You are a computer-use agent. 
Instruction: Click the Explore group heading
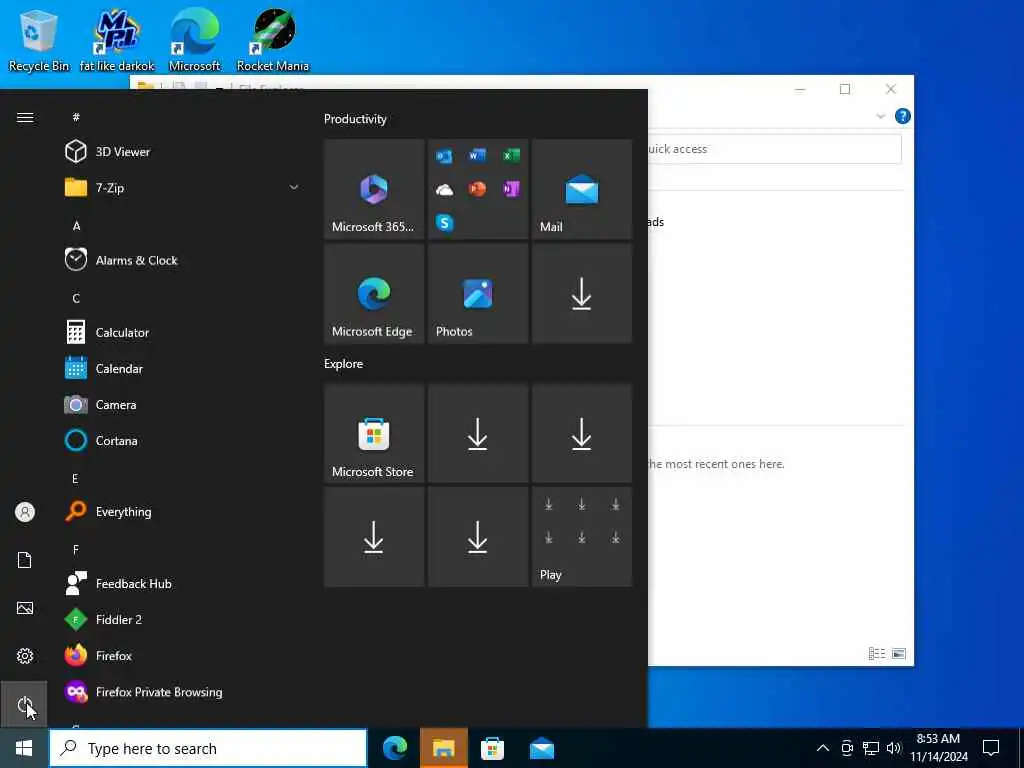coord(344,364)
